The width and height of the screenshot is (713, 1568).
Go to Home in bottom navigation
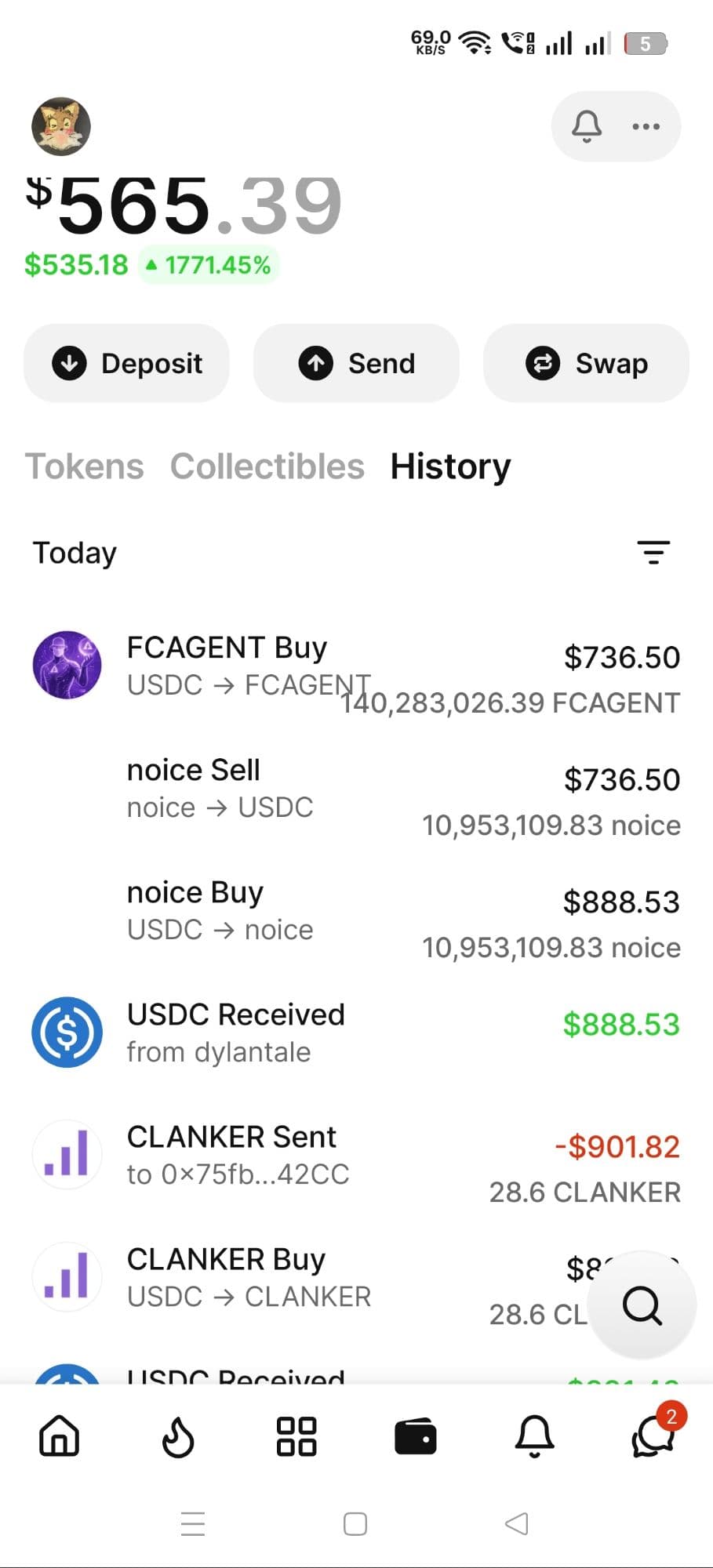coord(60,1437)
